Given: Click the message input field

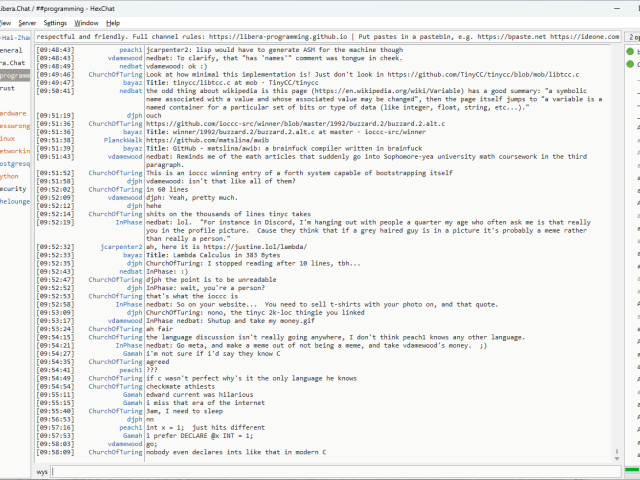Looking at the screenshot, I should click(330, 471).
